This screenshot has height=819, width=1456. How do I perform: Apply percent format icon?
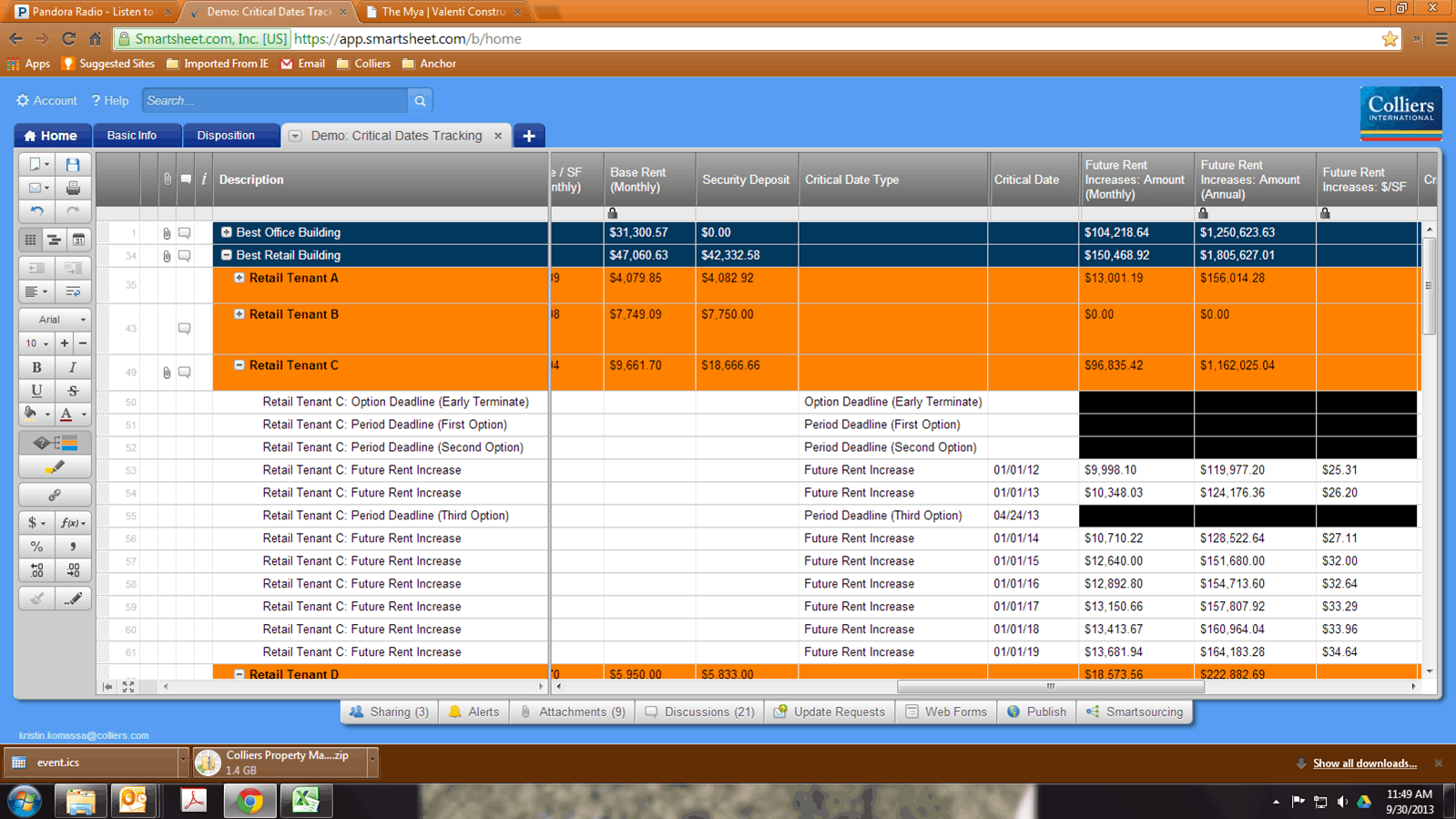click(36, 547)
